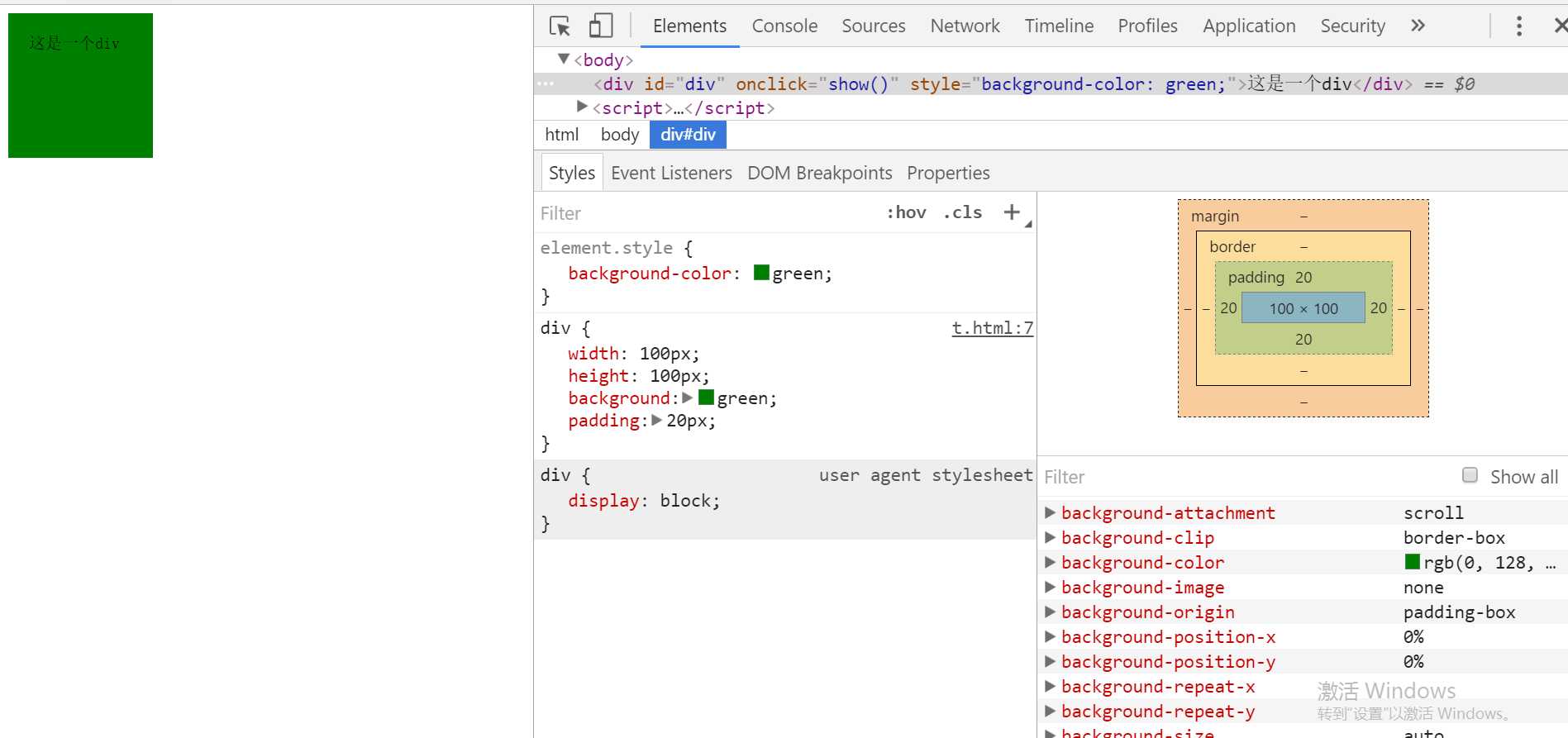
Task: Toggle the .cls class editor
Action: [963, 212]
